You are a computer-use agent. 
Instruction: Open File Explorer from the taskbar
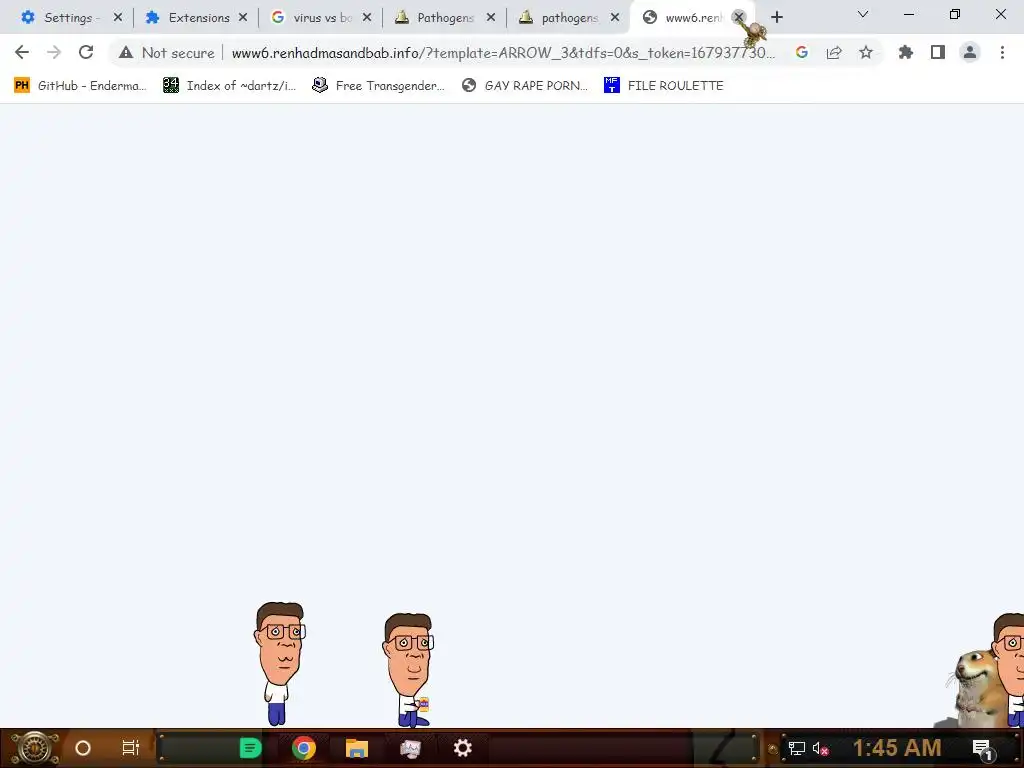click(357, 748)
